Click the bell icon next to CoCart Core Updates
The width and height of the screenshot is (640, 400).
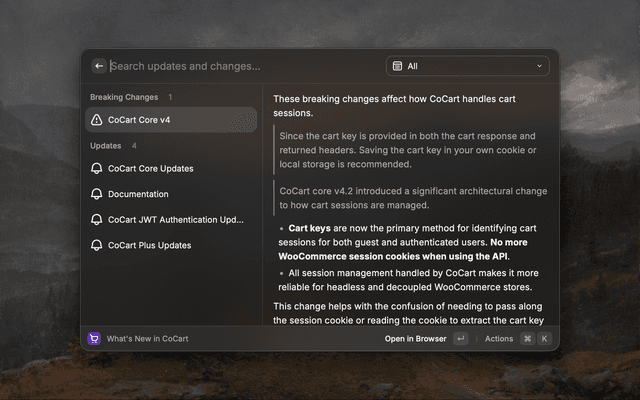click(96, 168)
